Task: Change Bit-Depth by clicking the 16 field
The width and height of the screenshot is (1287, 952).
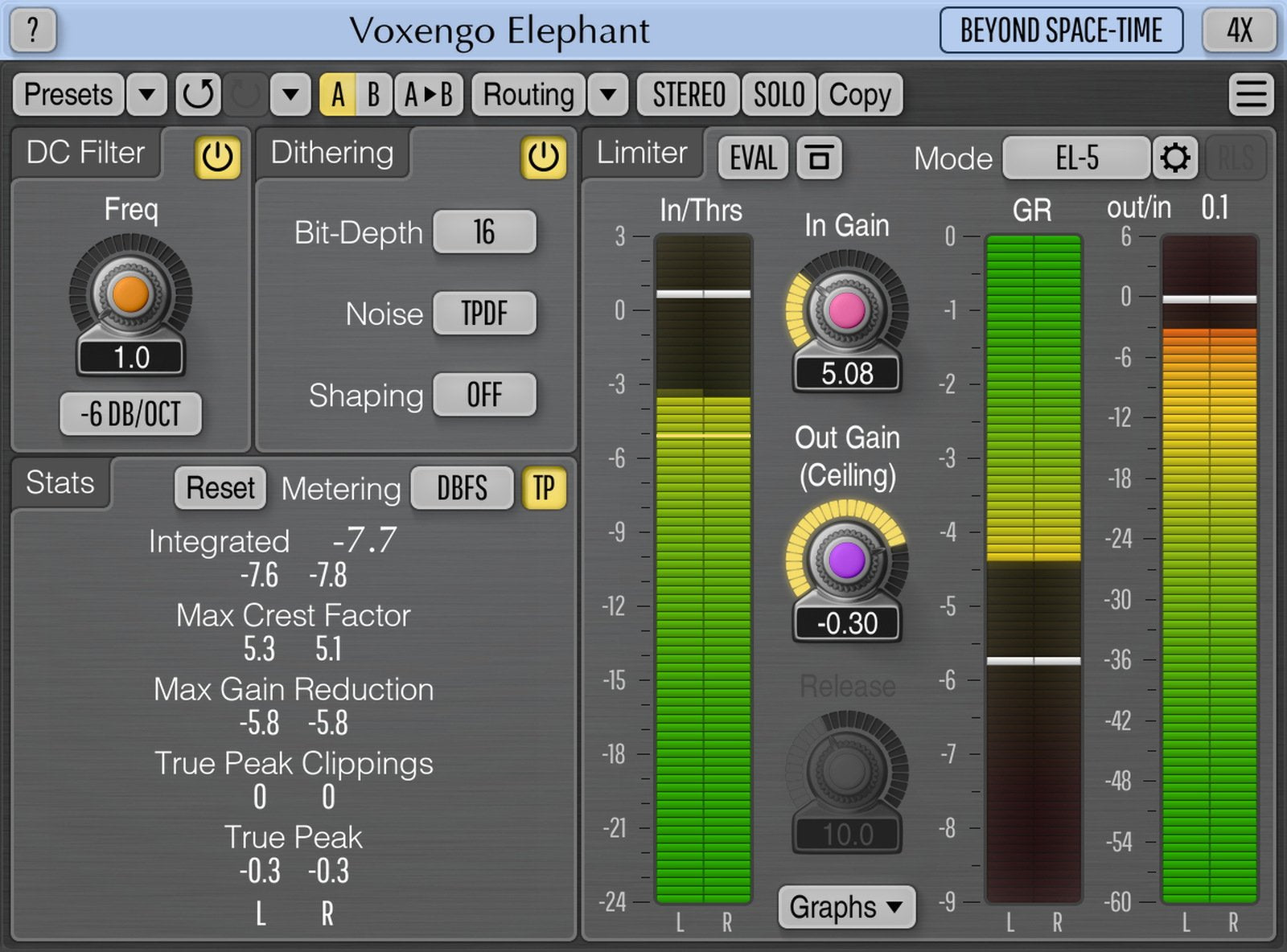Action: point(484,232)
